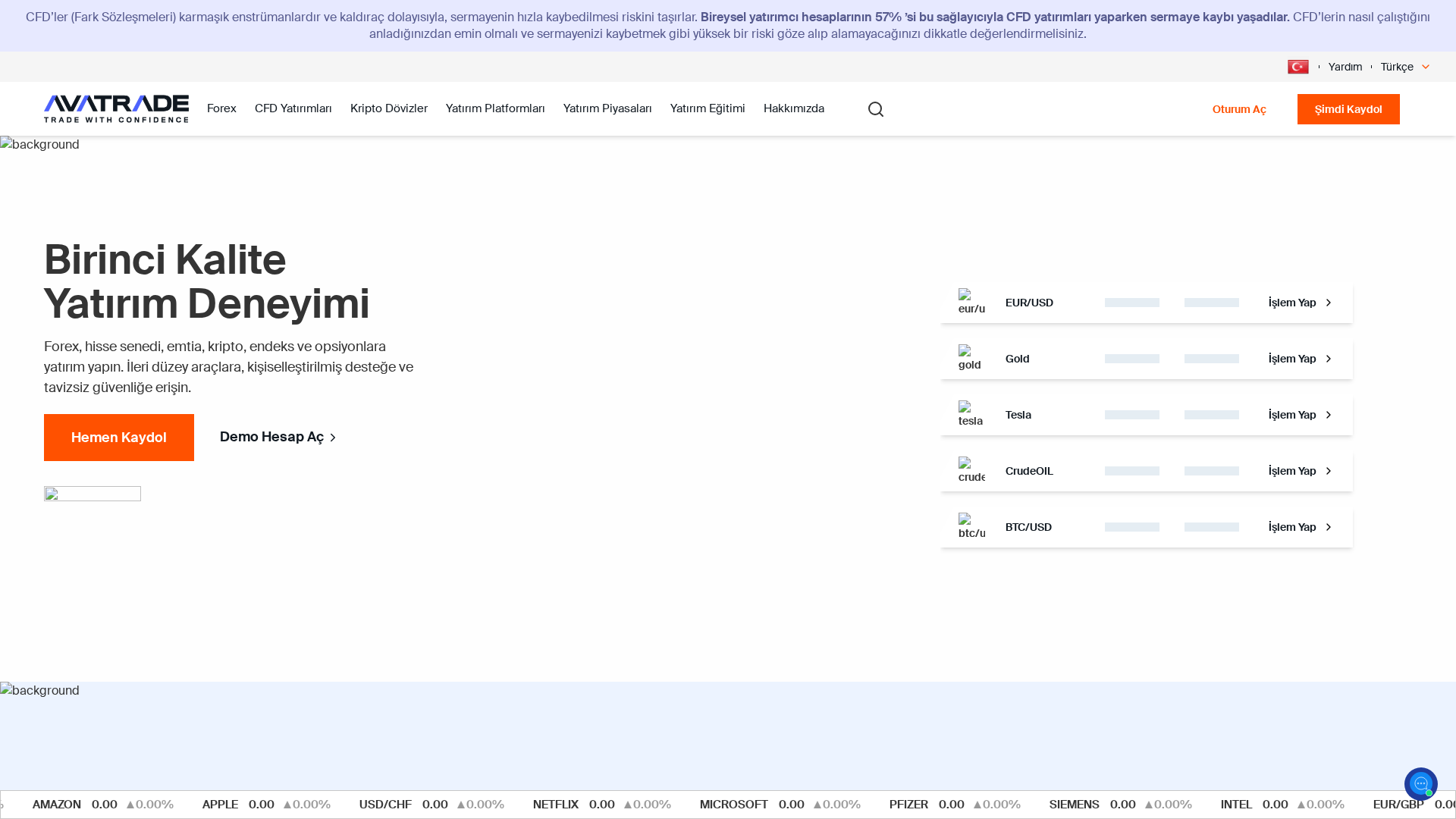Screen dimensions: 1456x819
Task: Click the Şimdi Kaydol button
Action: [1348, 108]
